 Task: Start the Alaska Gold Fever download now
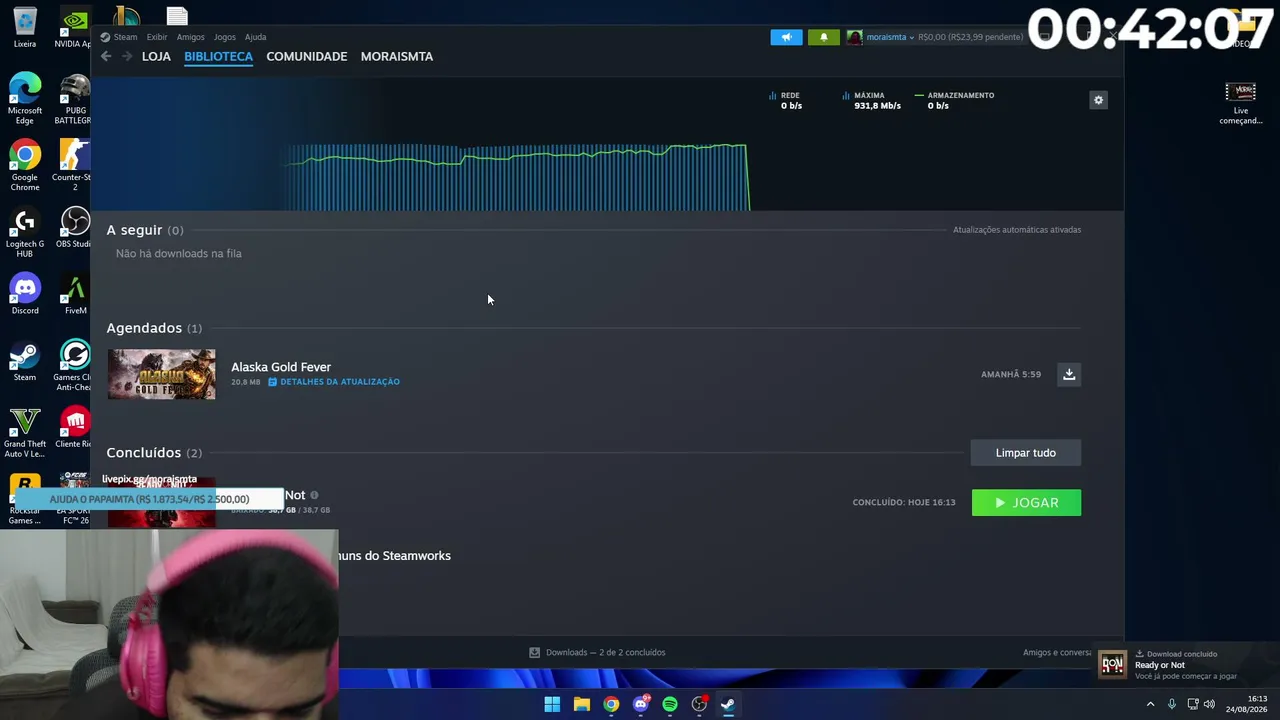click(1069, 374)
